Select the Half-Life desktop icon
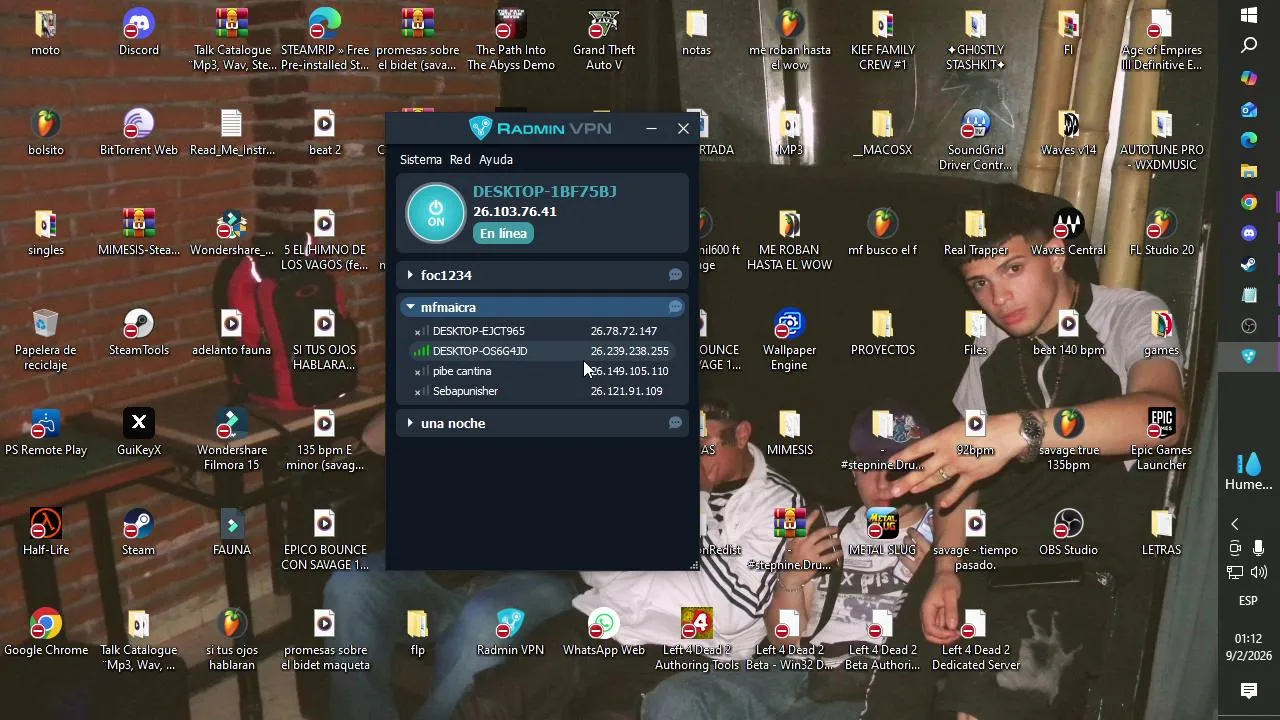1280x720 pixels. coord(46,533)
